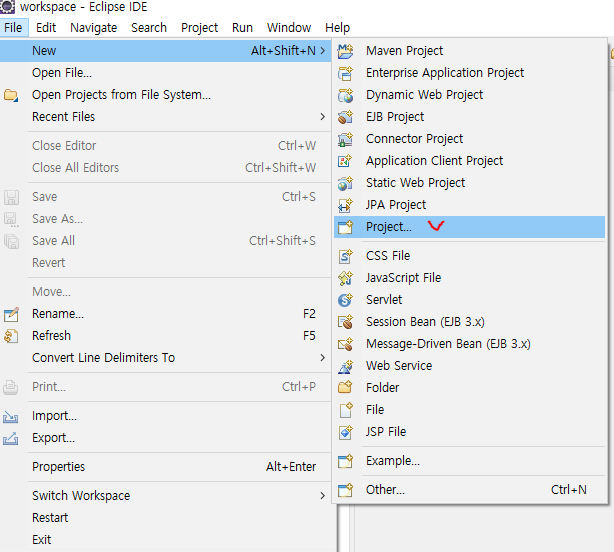Expand the Recent Files submenu

(322, 117)
